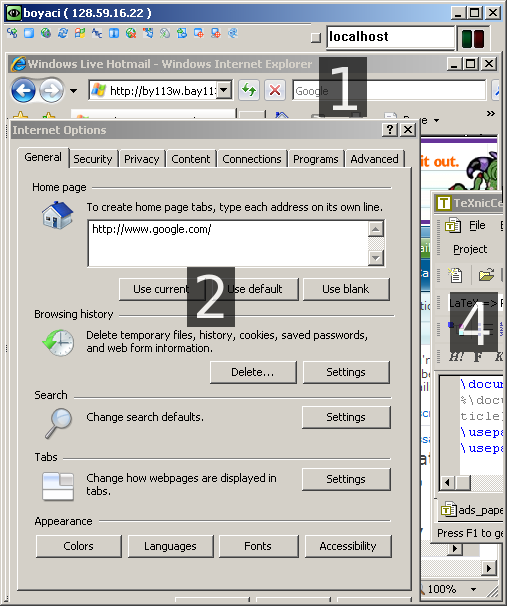Click the question mark help button in Internet Options
507x606 pixels.
[x=390, y=129]
